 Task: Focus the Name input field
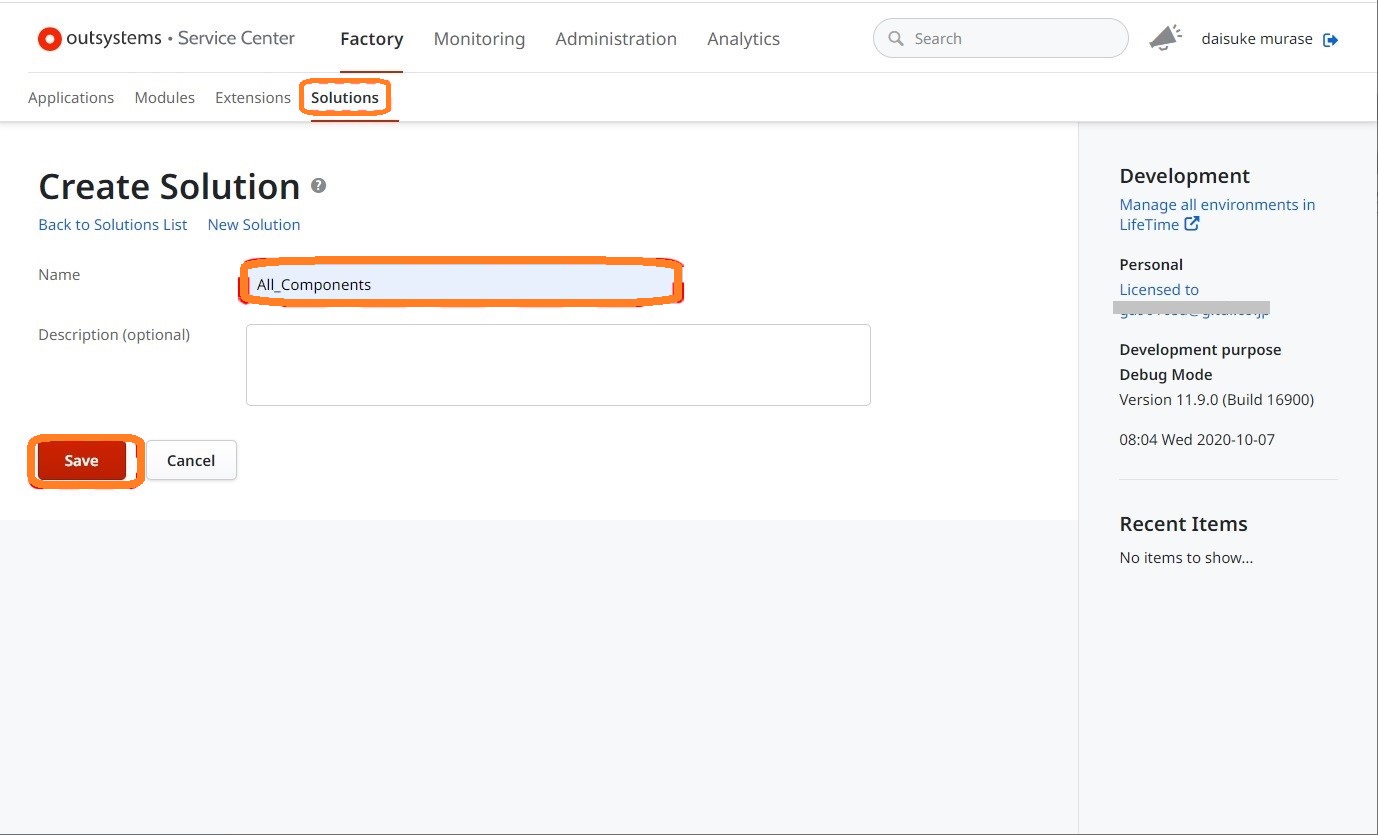460,285
